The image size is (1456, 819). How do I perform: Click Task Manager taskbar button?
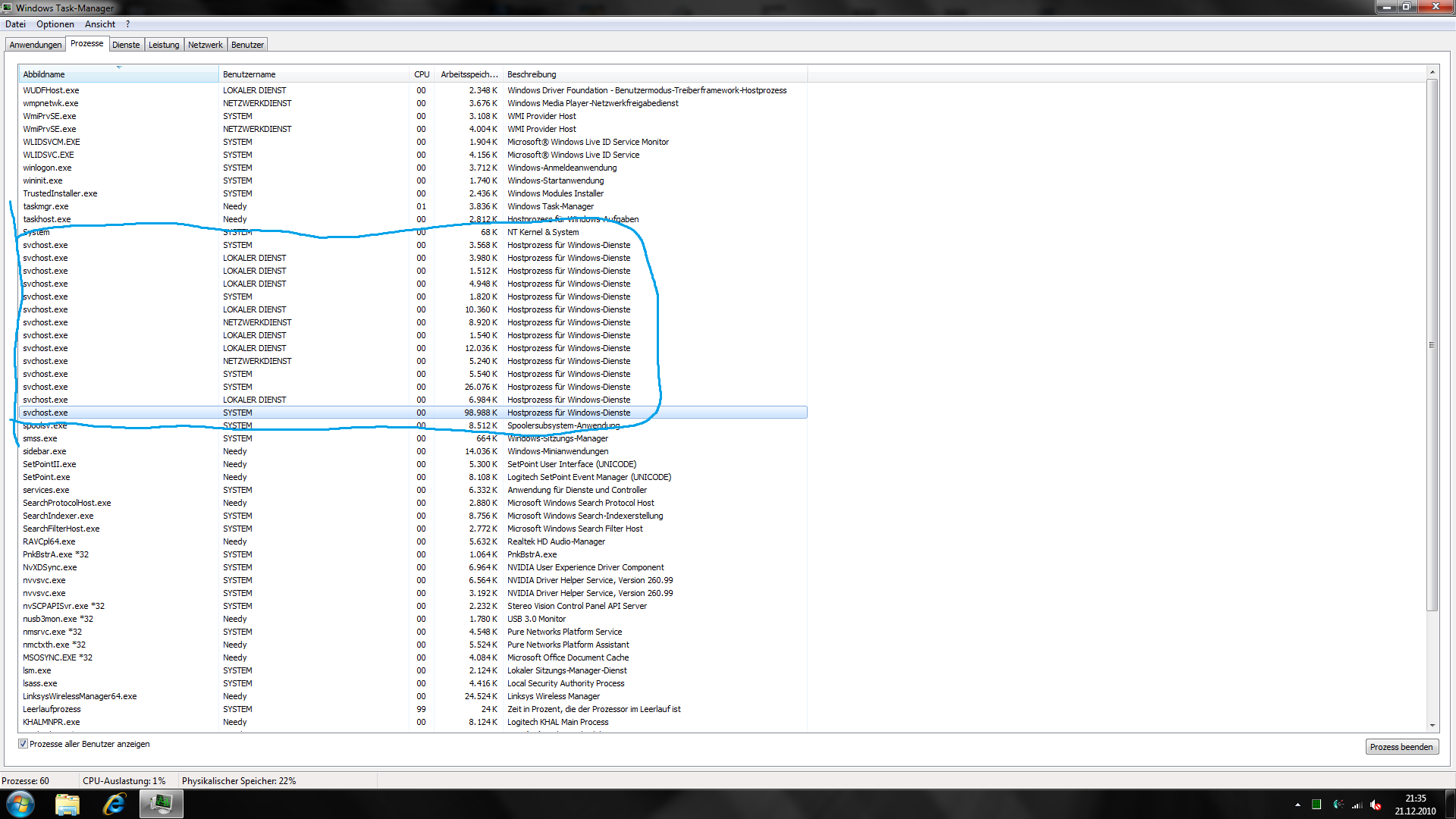161,804
